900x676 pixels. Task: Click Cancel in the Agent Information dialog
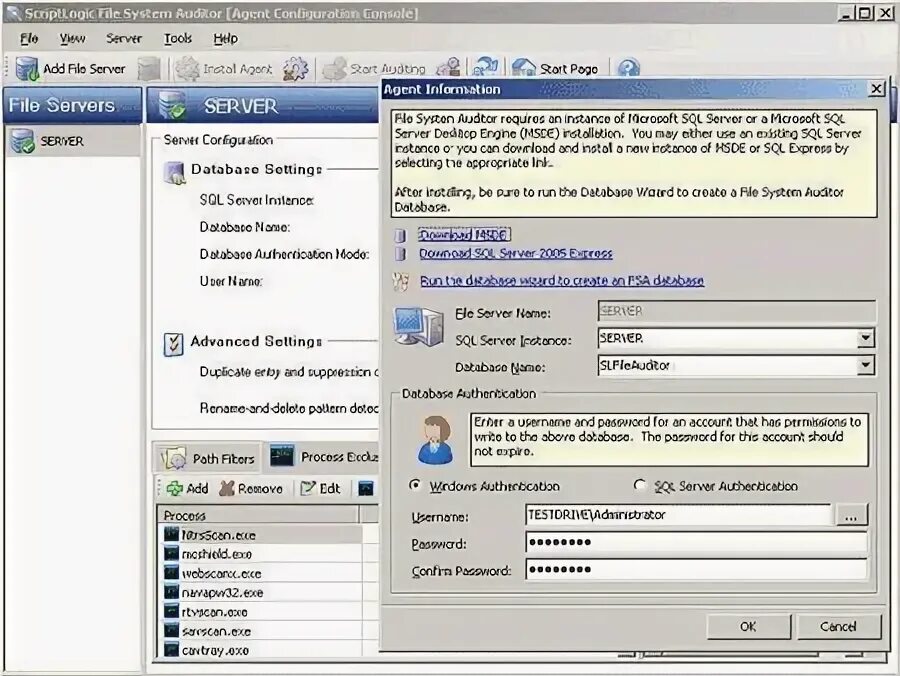(839, 627)
